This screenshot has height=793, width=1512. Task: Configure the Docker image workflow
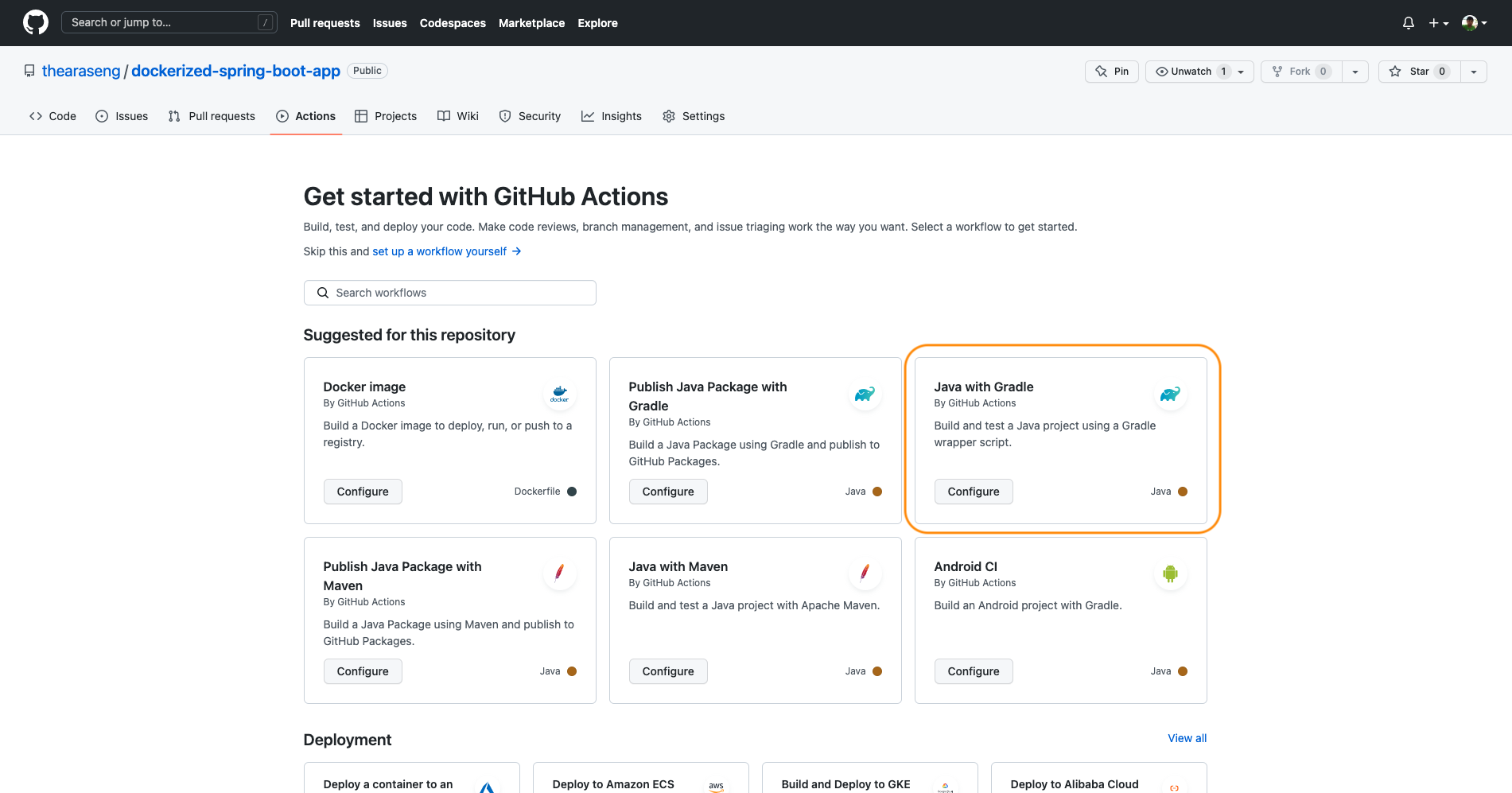363,492
